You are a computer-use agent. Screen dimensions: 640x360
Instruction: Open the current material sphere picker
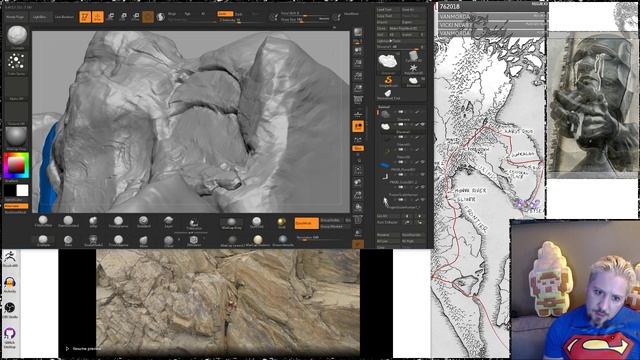16,138
